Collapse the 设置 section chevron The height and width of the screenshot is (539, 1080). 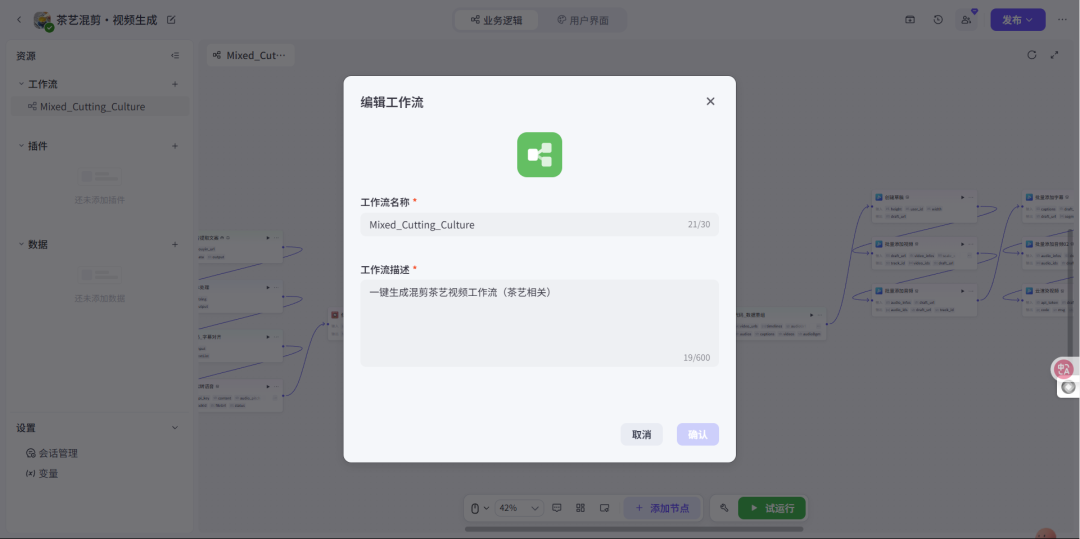click(175, 427)
